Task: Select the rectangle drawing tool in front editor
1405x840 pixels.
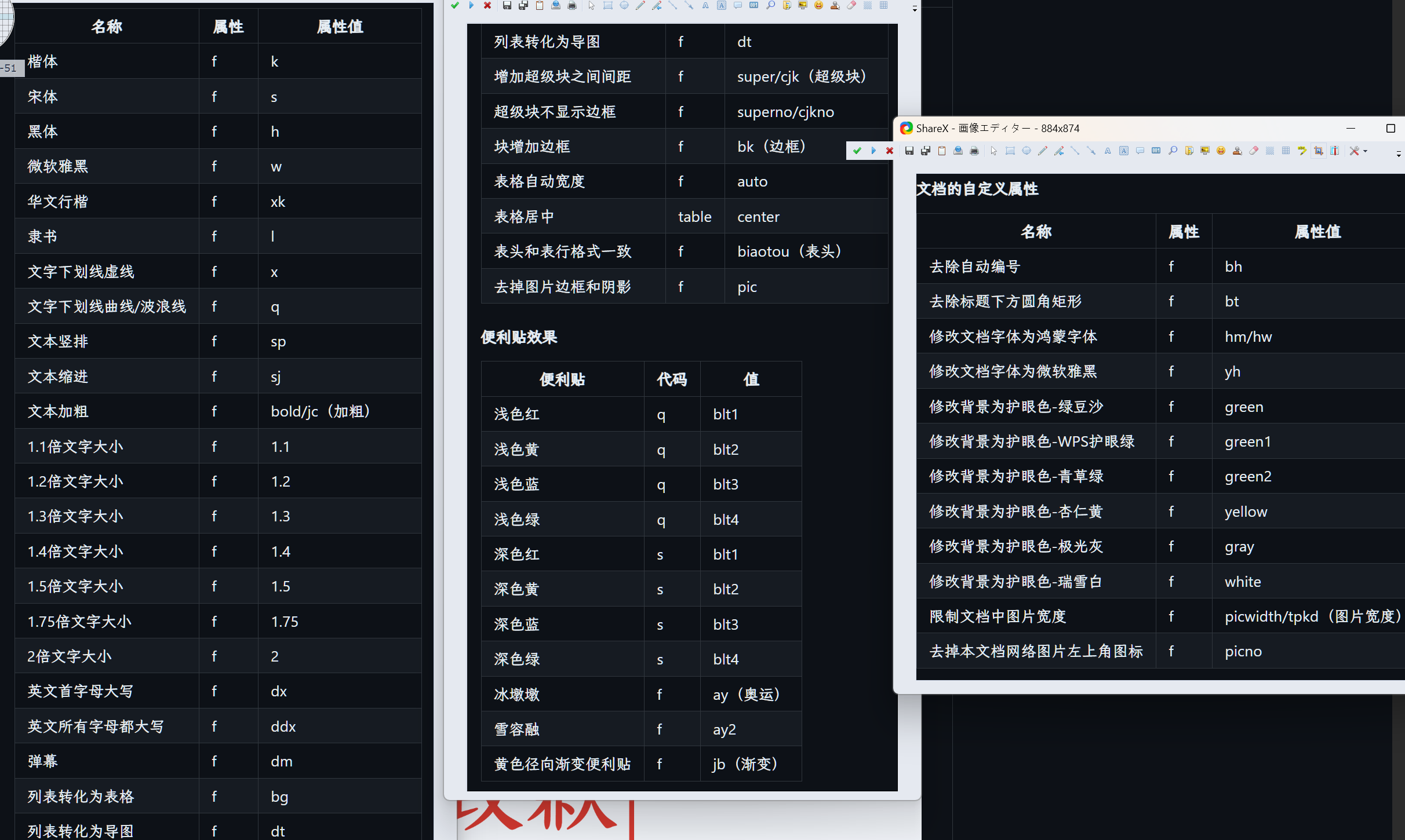Action: [1010, 151]
